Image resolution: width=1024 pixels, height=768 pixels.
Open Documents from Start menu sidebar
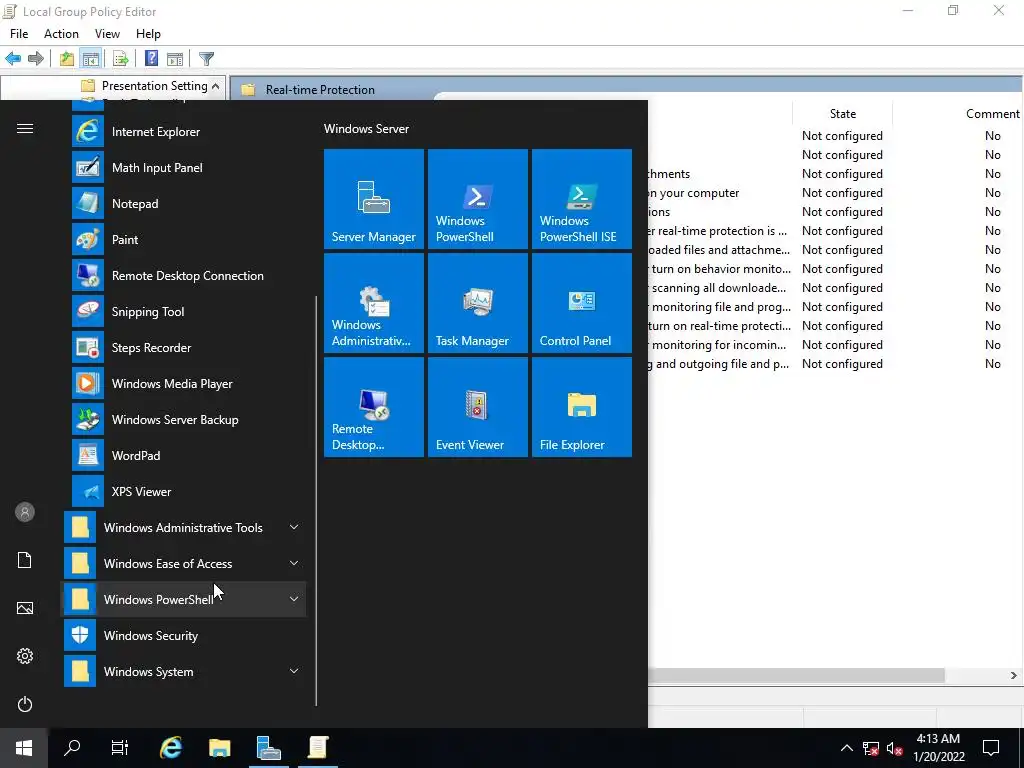pos(25,560)
